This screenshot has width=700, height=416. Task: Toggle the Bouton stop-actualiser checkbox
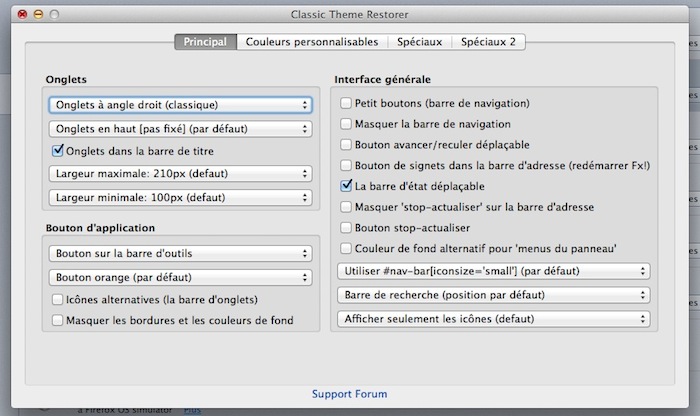346,227
